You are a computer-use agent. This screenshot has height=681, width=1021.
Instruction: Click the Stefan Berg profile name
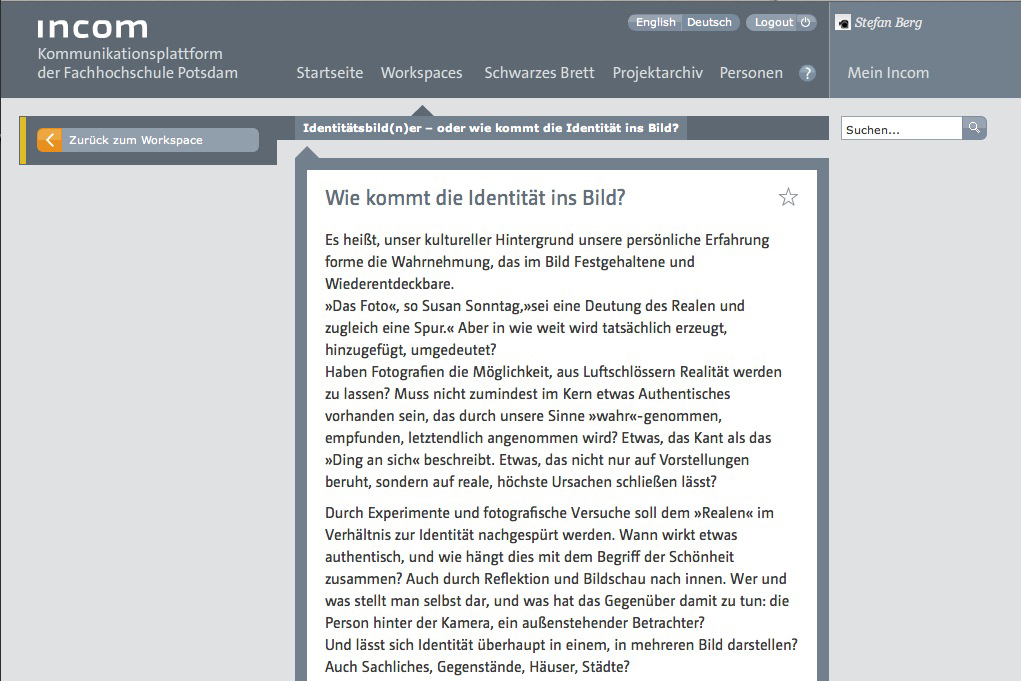coord(888,23)
